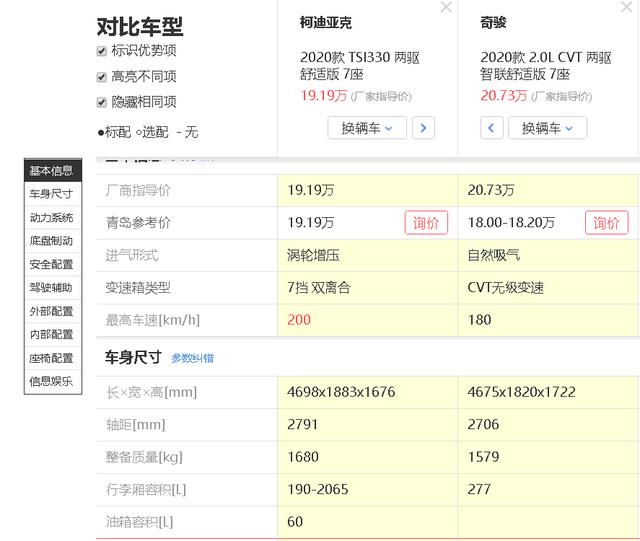Toggle the 隐藏相同项 checkbox
The height and width of the screenshot is (541, 640).
[102, 102]
